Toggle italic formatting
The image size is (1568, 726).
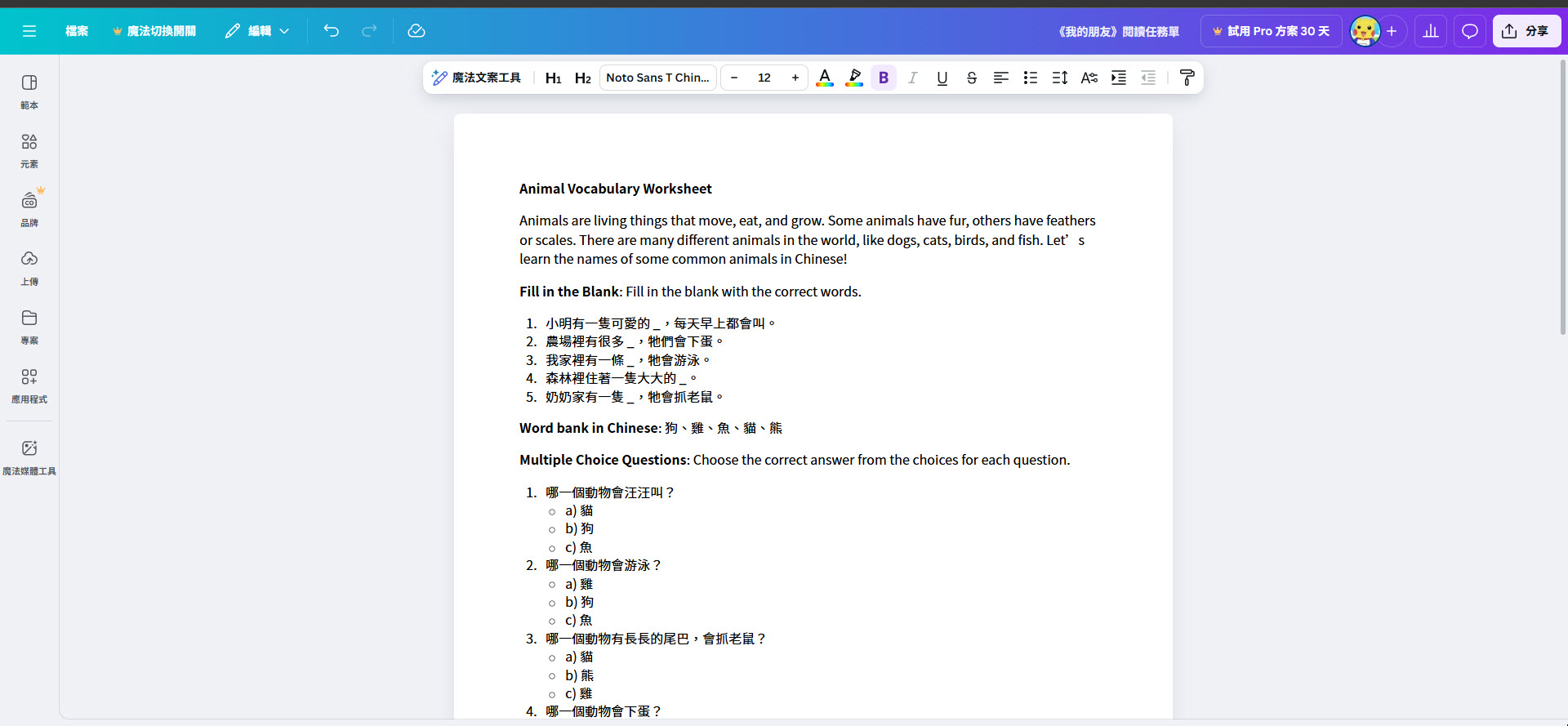[x=913, y=78]
